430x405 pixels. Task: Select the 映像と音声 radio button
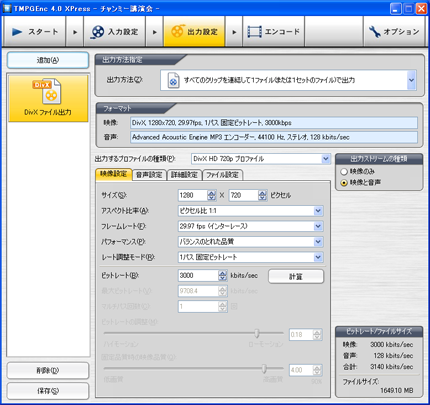(344, 183)
